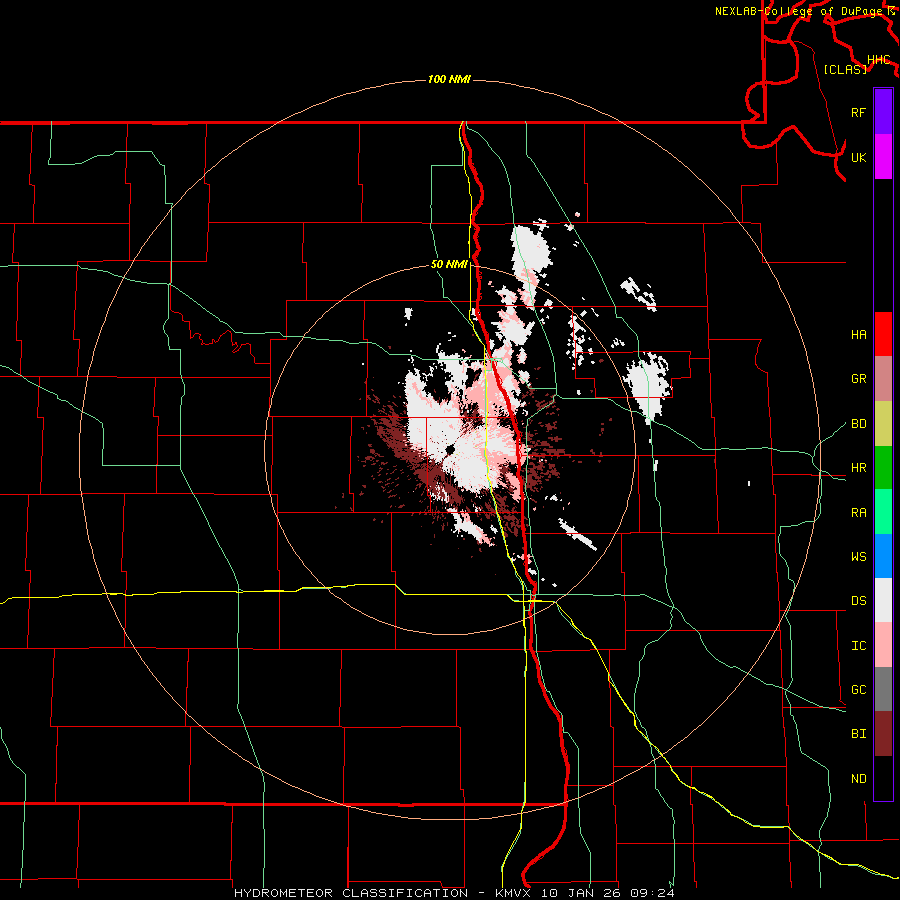
Task: Click the 'BI' legend label
Action: [858, 734]
